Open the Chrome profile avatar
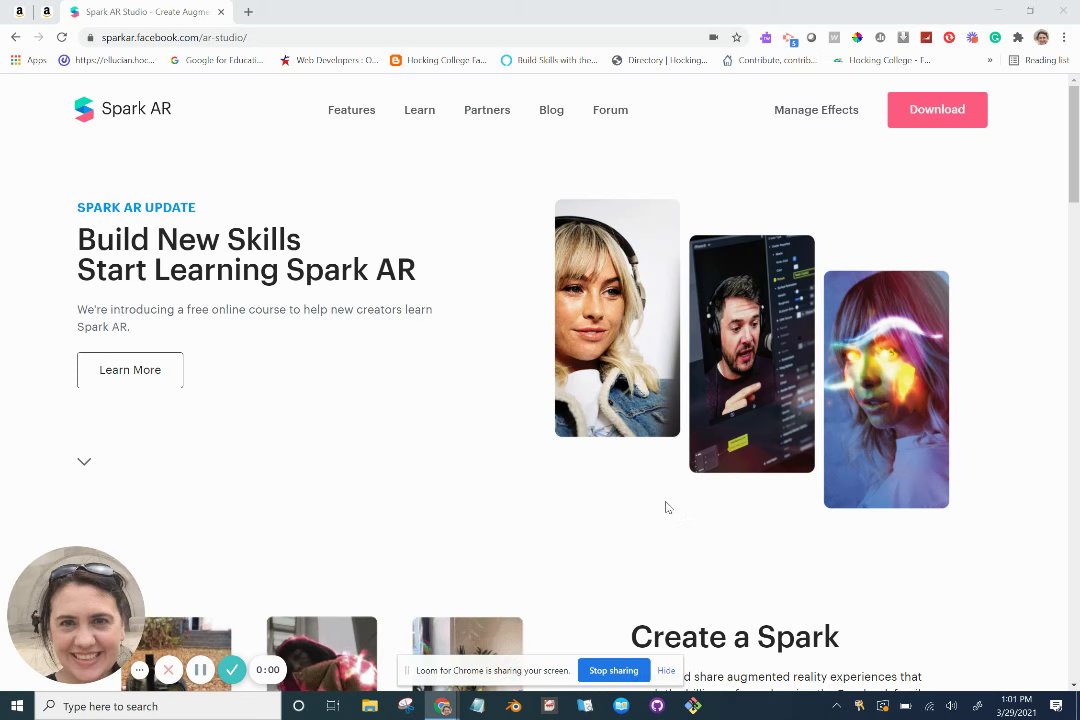 [x=1041, y=37]
